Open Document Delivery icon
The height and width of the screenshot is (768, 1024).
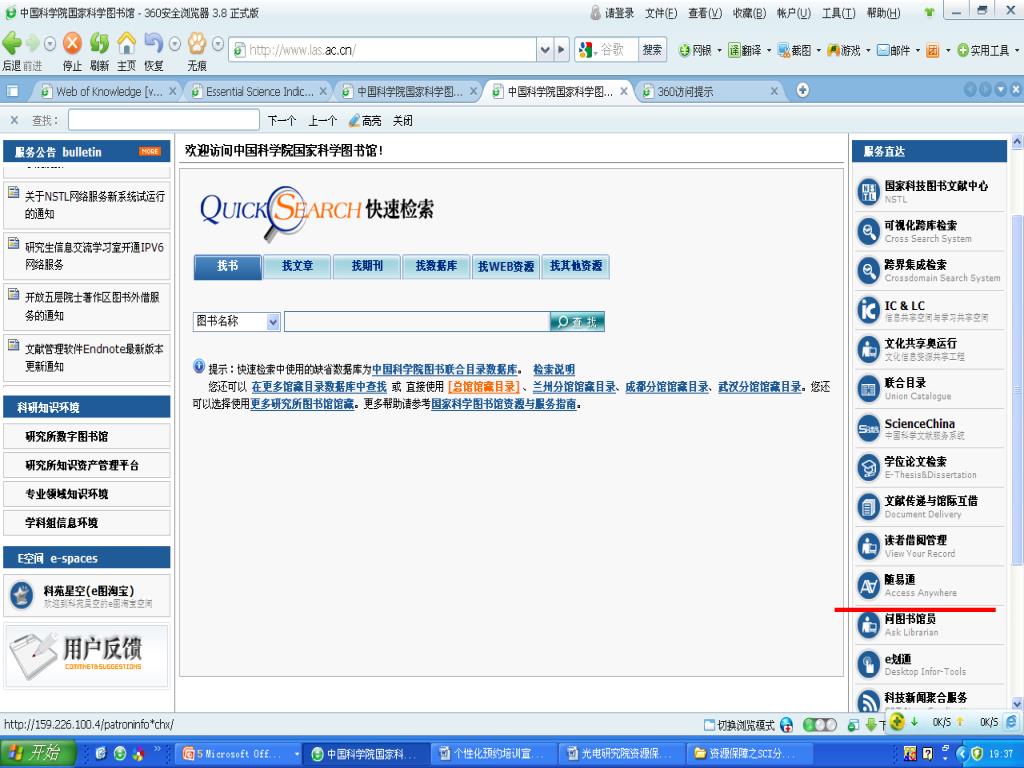869,507
